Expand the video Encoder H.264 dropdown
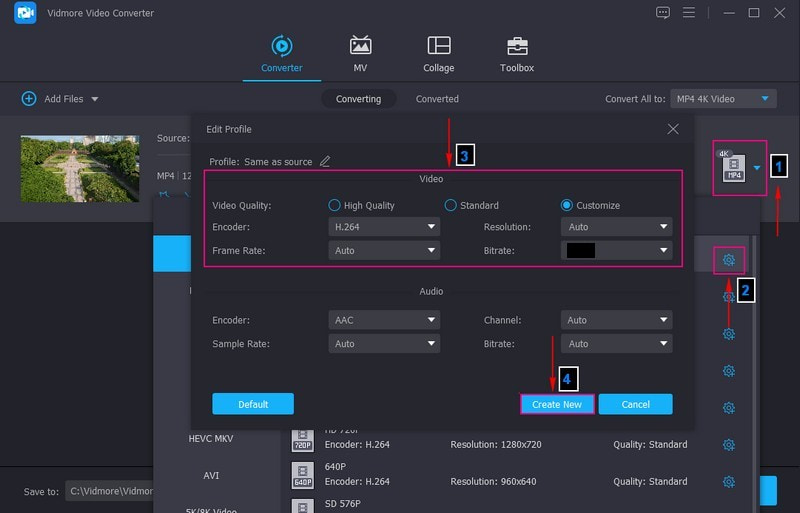Screen dimensions: 800x513 tap(384, 227)
